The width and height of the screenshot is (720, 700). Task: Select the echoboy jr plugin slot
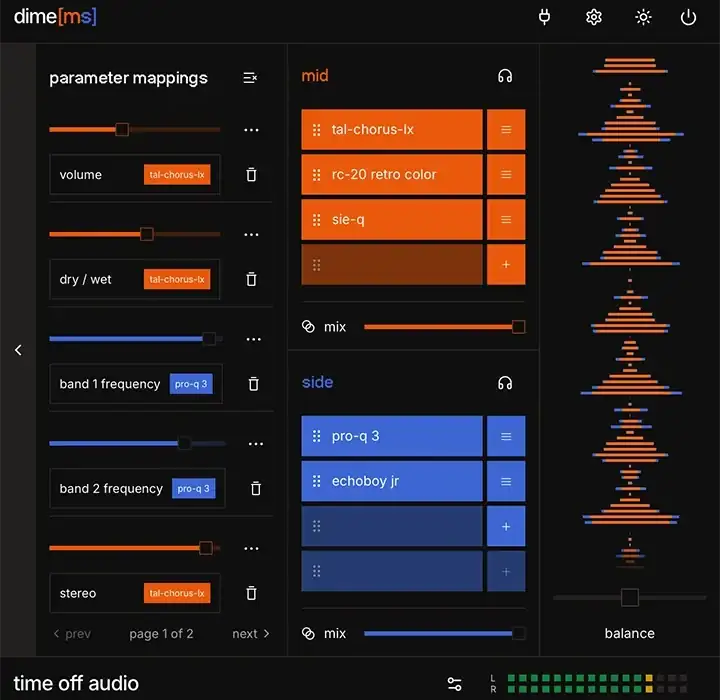[392, 481]
